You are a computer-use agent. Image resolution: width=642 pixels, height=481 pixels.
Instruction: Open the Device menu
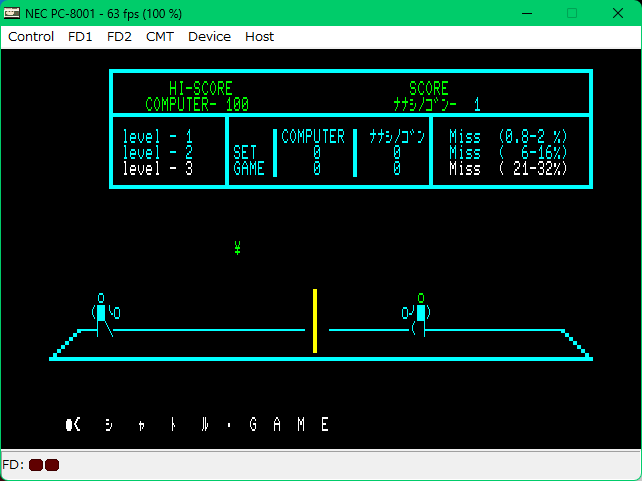tap(209, 36)
